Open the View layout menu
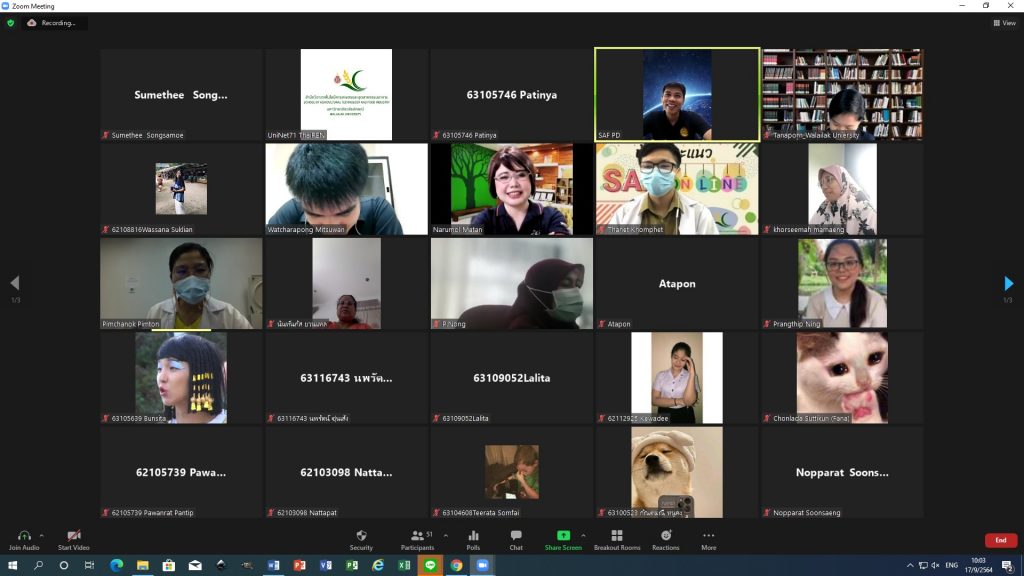 pos(1004,23)
